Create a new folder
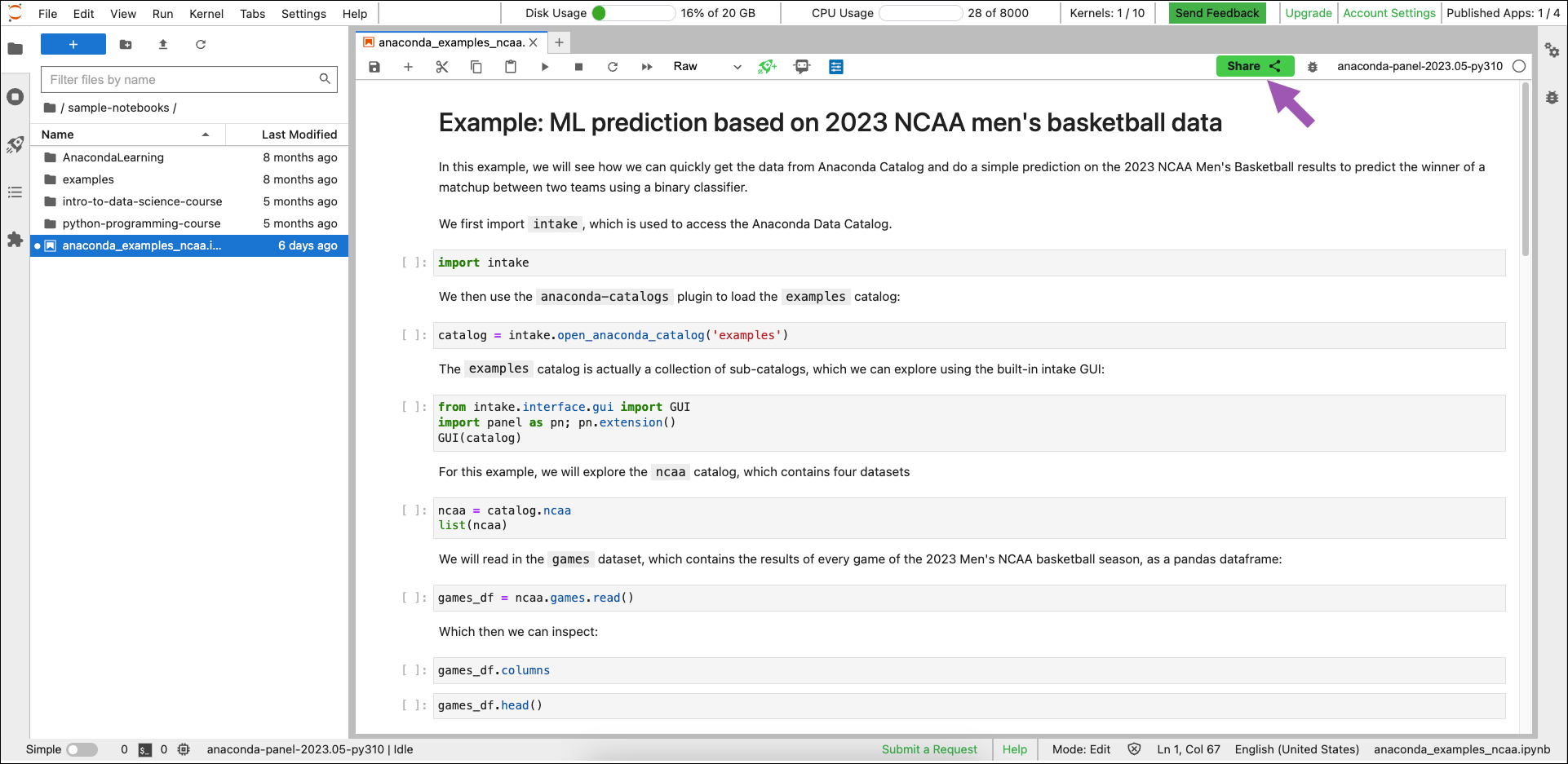 click(126, 45)
